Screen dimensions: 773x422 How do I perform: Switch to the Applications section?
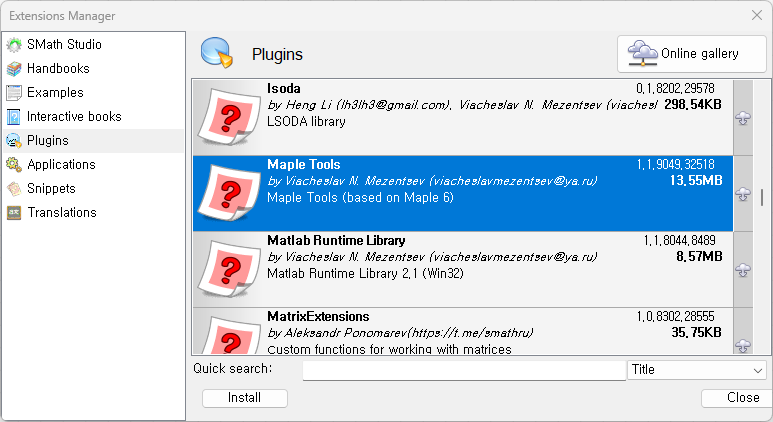pyautogui.click(x=61, y=165)
